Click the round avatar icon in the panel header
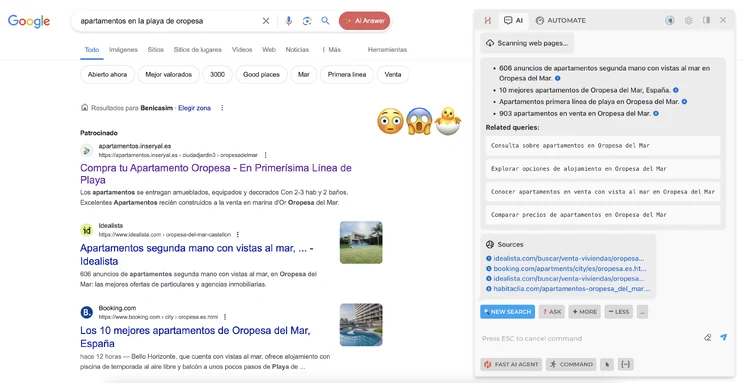This screenshot has width=744, height=383. [670, 20]
